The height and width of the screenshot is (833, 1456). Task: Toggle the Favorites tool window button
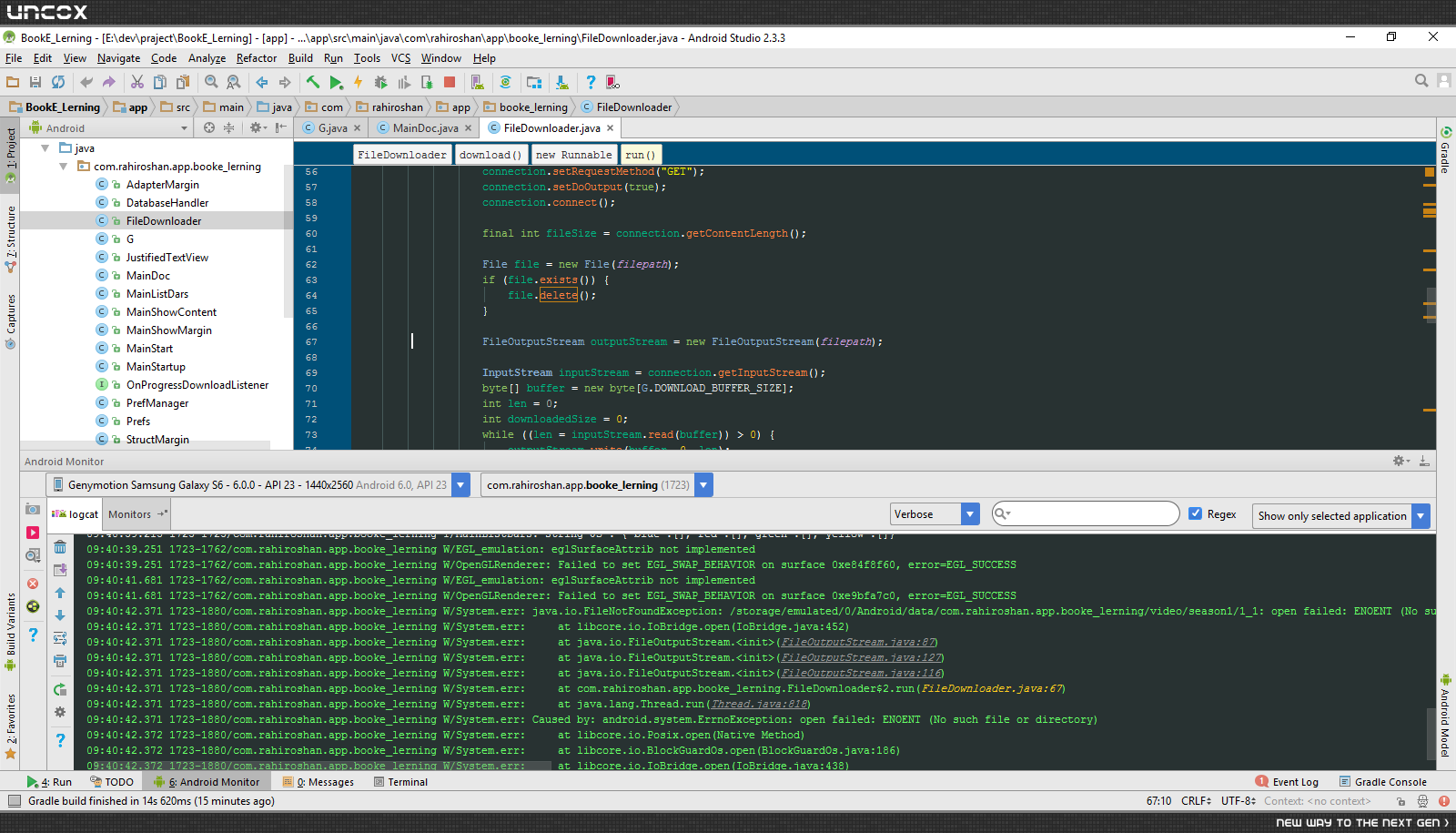(10, 726)
